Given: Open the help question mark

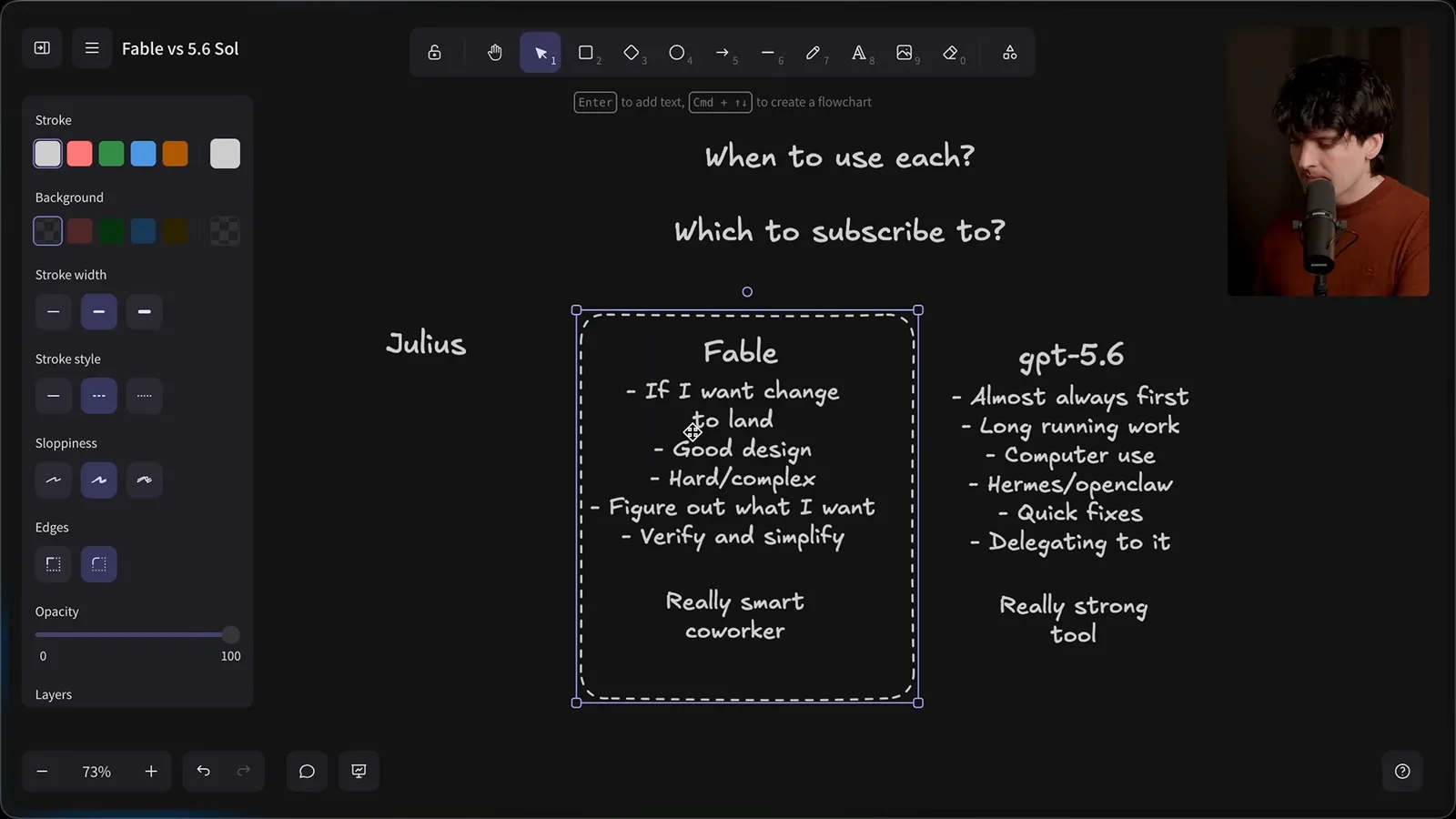Looking at the screenshot, I should tap(1402, 772).
